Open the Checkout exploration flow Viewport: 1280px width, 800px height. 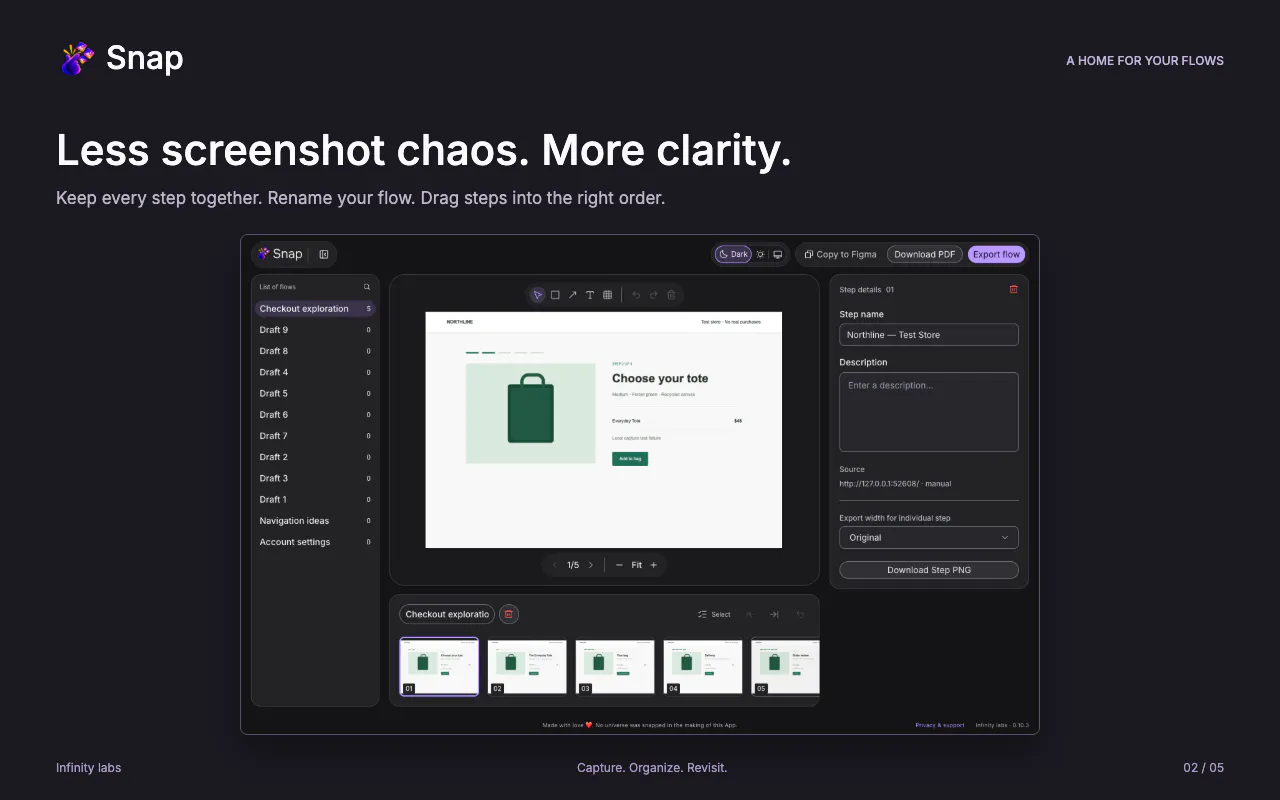click(315, 309)
